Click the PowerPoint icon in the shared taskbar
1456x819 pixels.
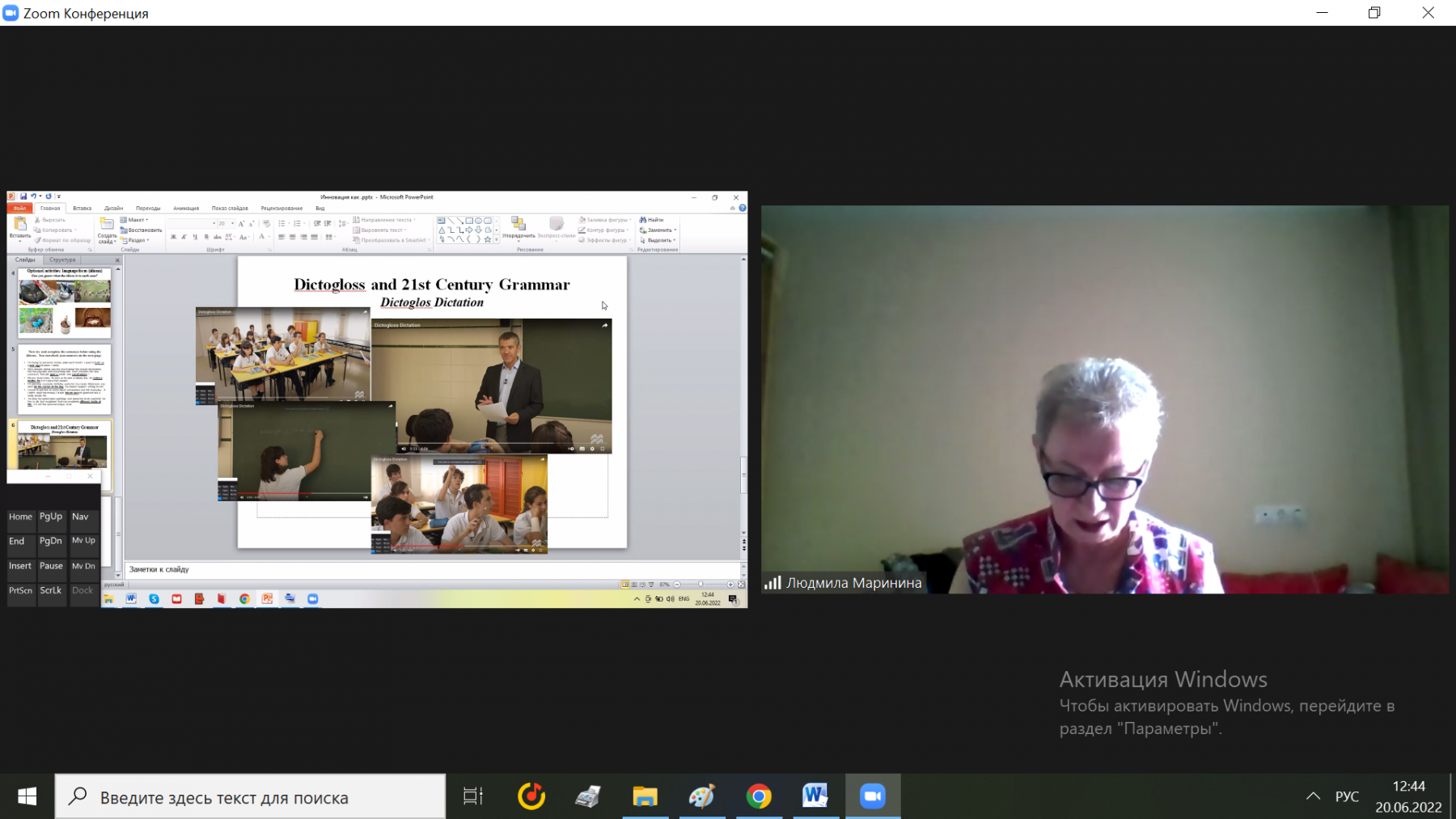click(267, 599)
